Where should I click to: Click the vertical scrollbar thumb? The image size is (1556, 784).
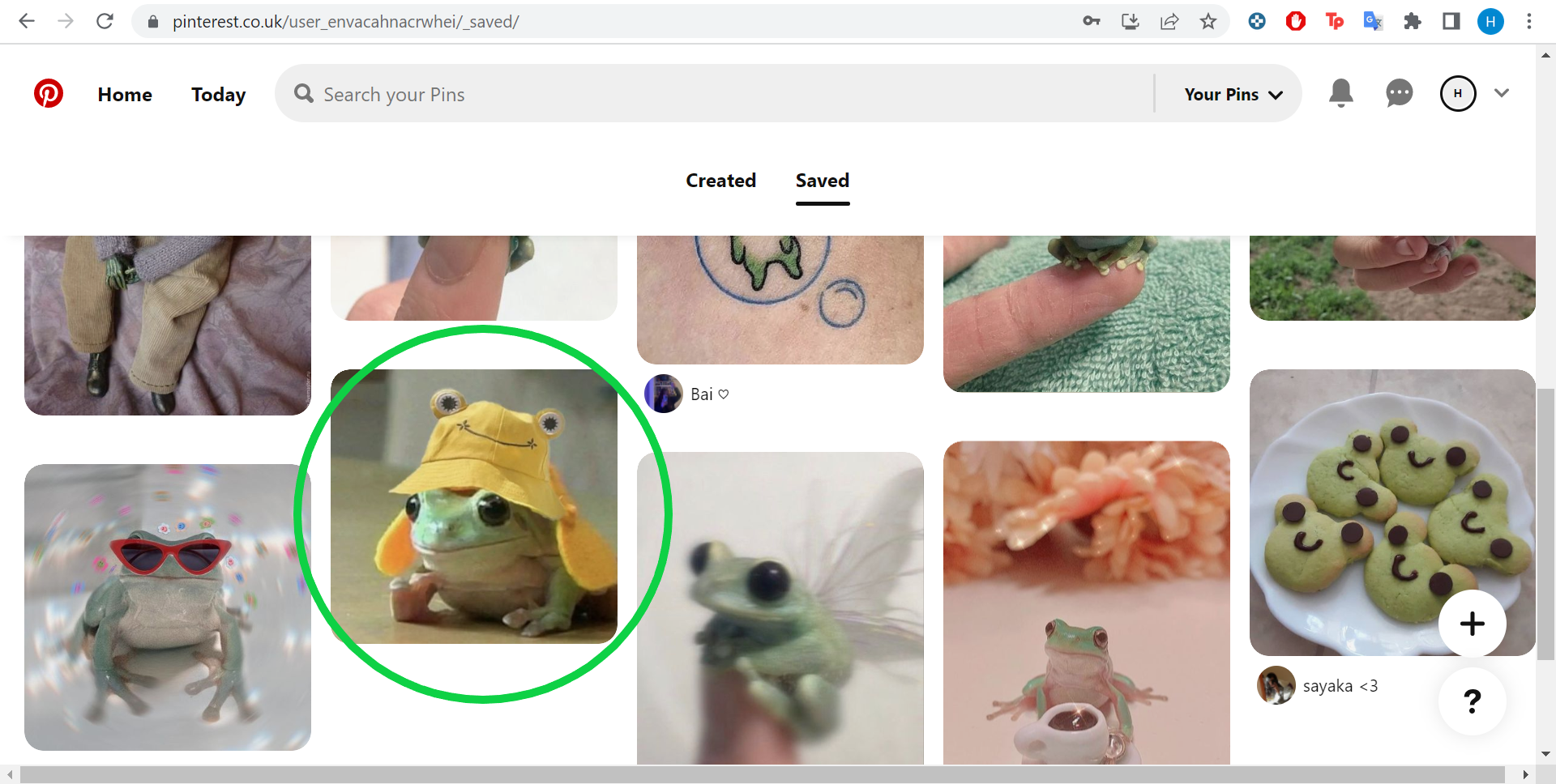1546,522
